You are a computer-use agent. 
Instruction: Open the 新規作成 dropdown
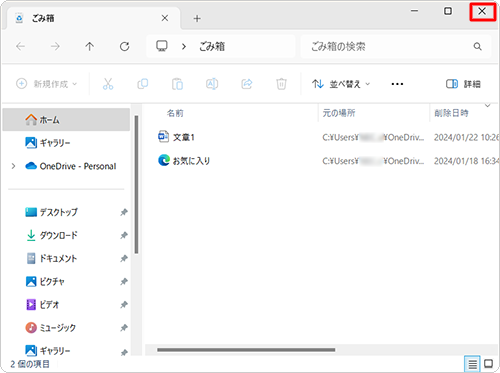47,84
